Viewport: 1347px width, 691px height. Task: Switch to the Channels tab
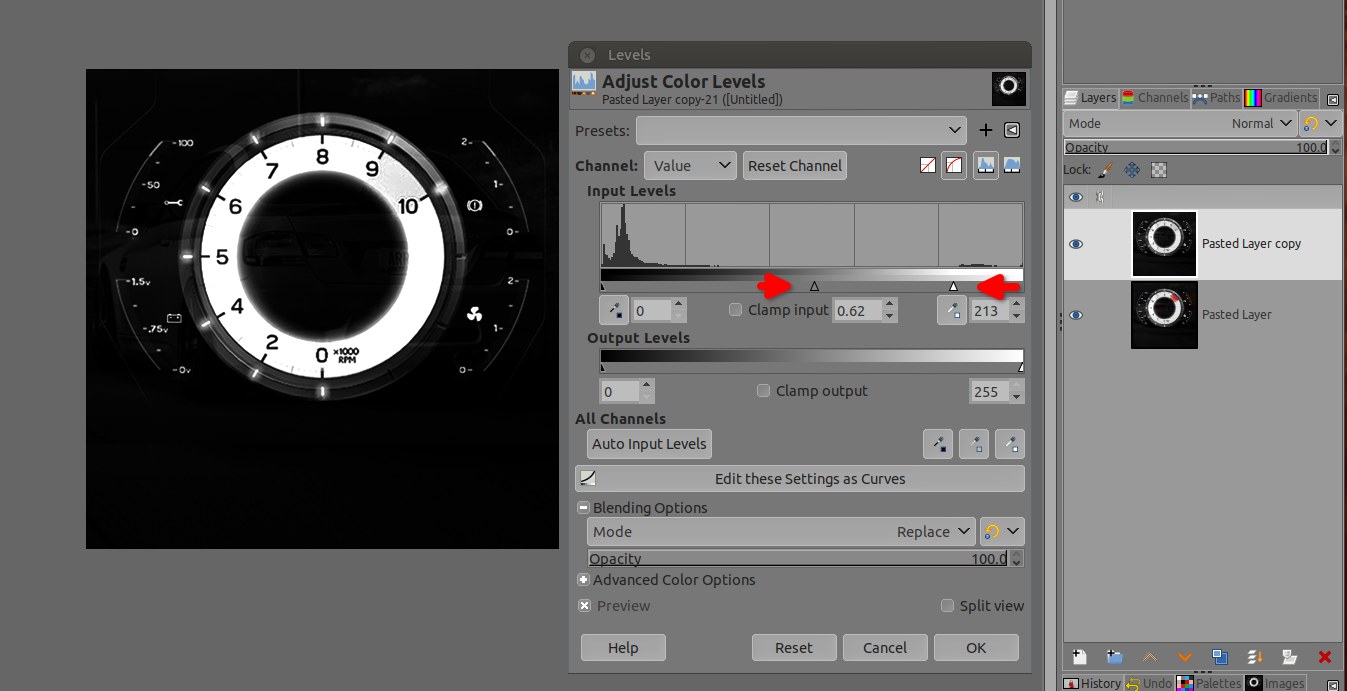pyautogui.click(x=1154, y=98)
